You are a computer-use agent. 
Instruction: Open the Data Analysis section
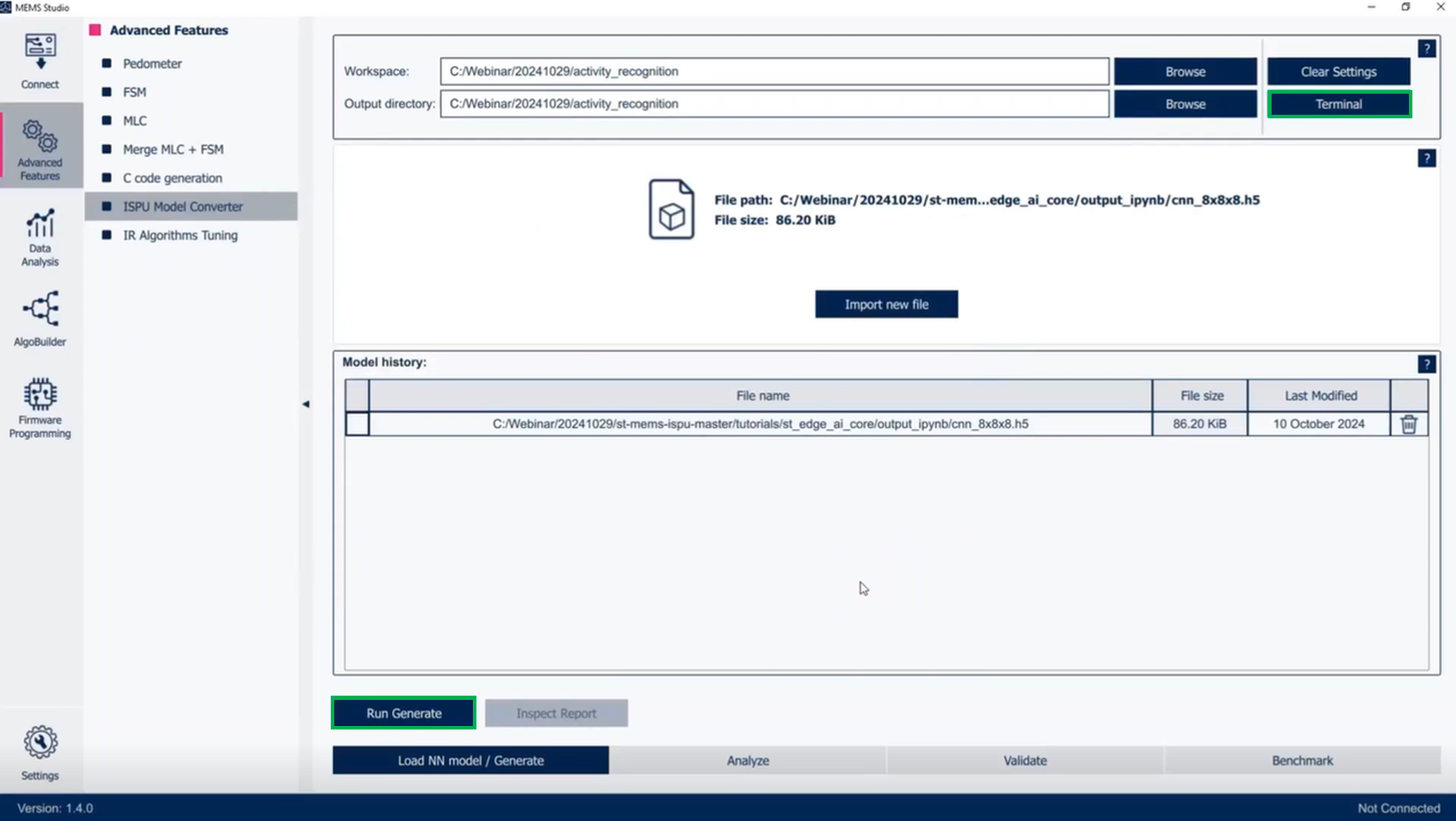39,236
